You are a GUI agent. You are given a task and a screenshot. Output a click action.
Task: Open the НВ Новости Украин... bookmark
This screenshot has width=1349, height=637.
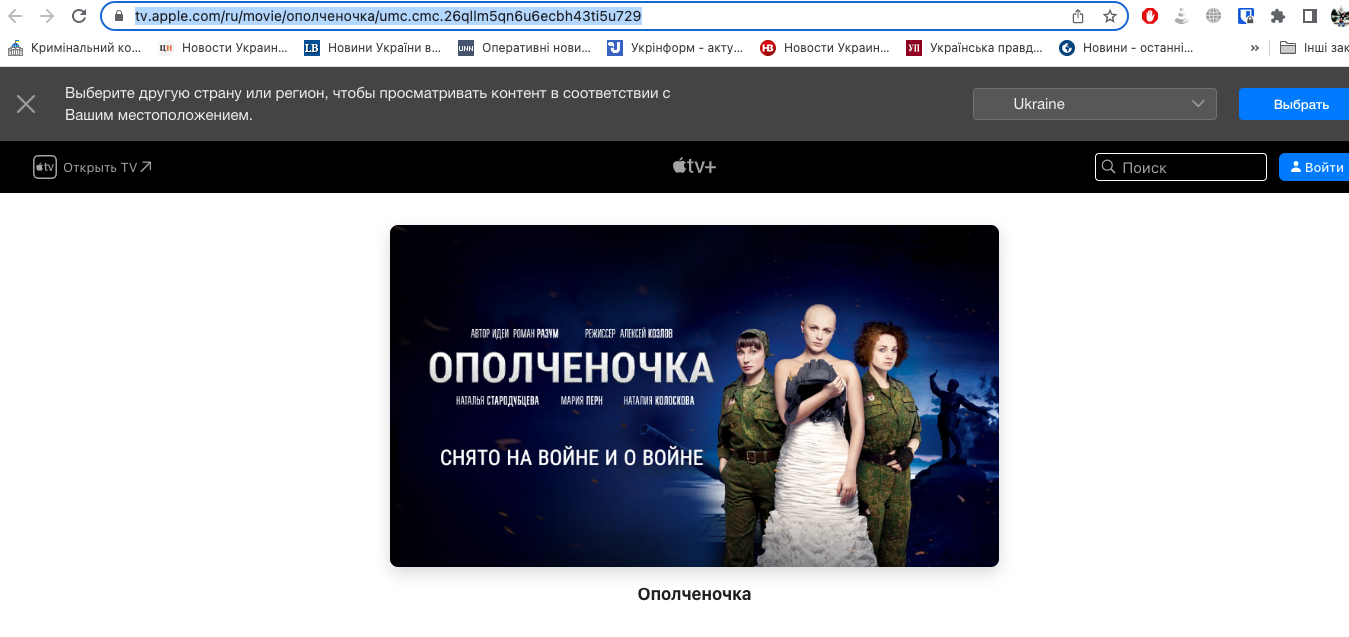click(x=825, y=47)
